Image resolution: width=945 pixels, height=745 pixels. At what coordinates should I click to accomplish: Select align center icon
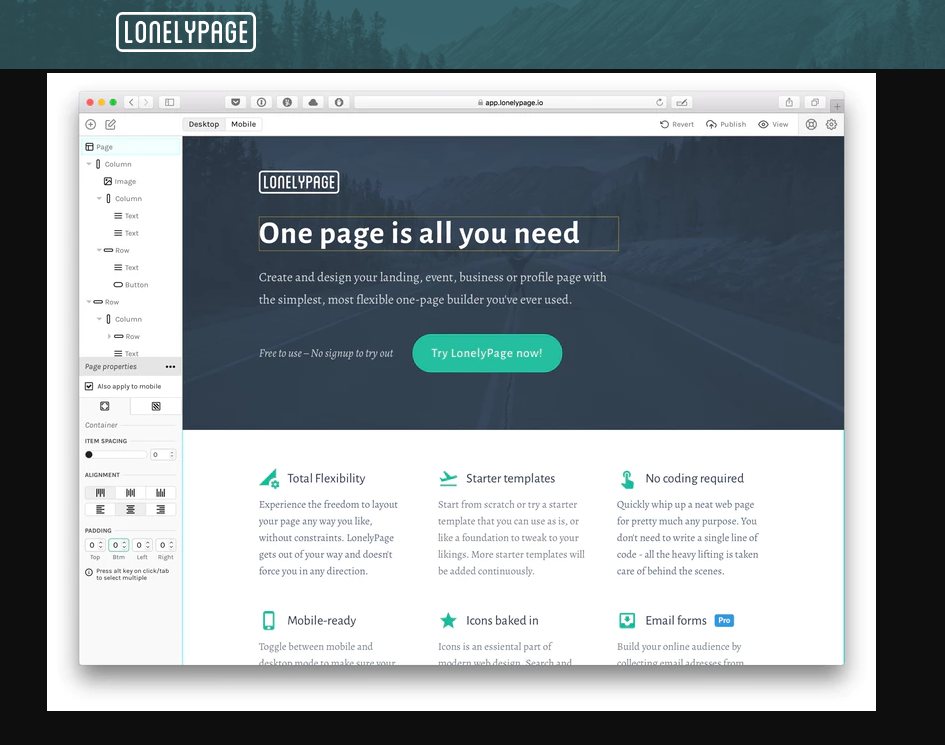pos(130,509)
